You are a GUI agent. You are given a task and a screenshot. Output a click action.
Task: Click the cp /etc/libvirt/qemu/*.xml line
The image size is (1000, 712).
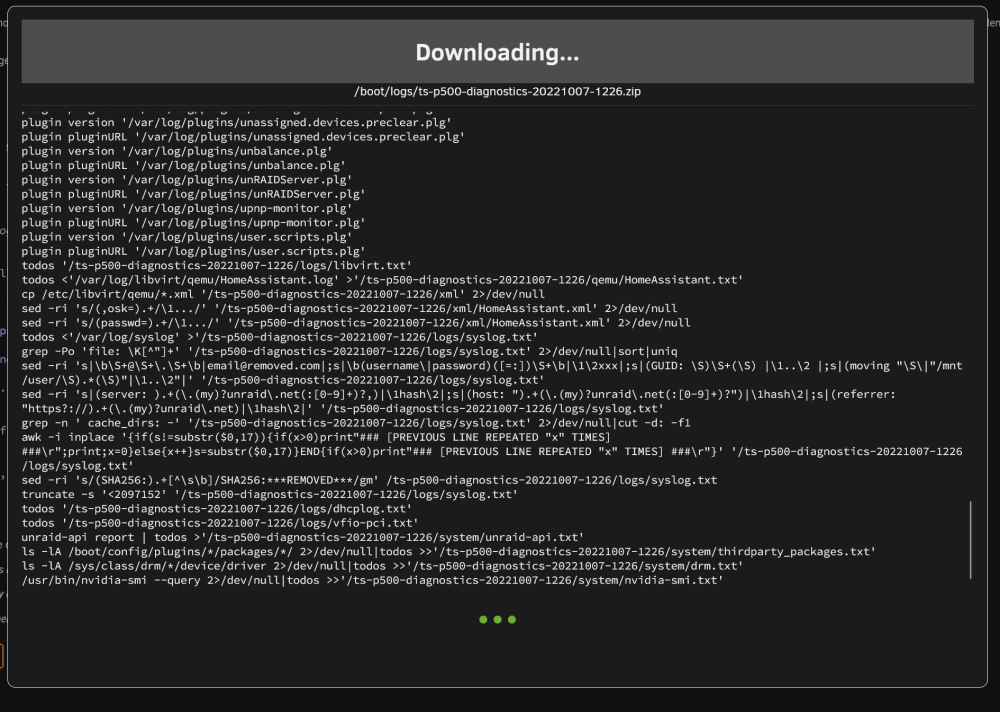(x=283, y=294)
